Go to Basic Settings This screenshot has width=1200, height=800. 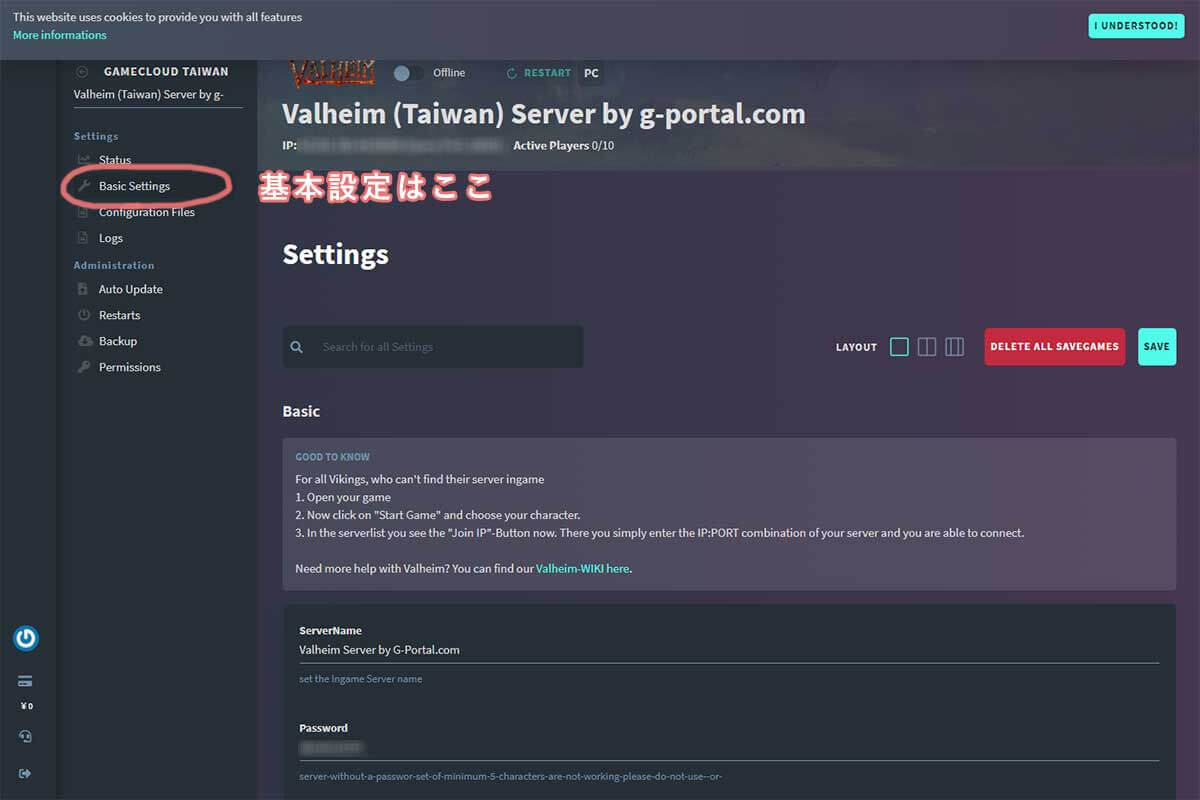[134, 186]
